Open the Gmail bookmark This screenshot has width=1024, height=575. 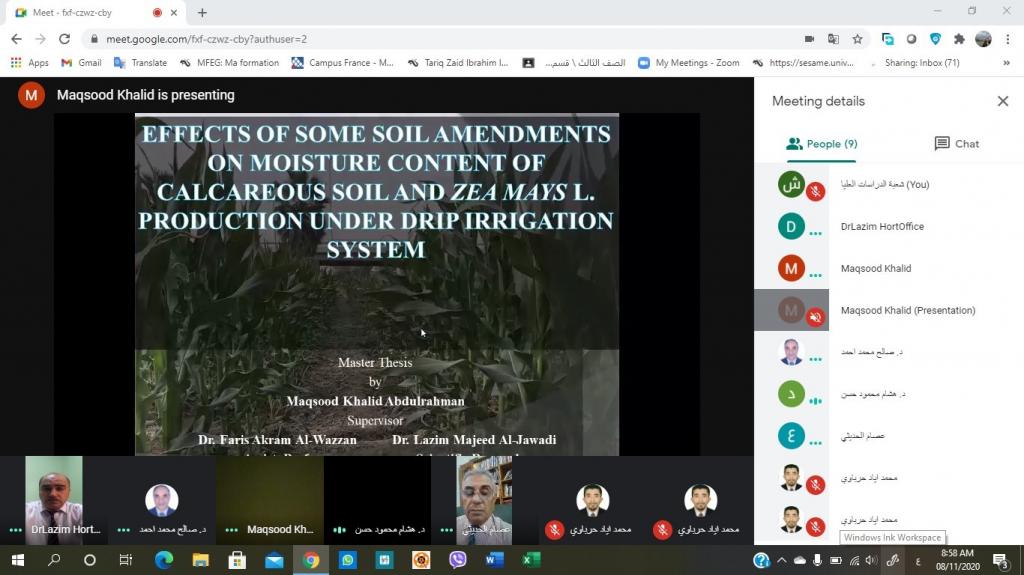tap(81, 62)
